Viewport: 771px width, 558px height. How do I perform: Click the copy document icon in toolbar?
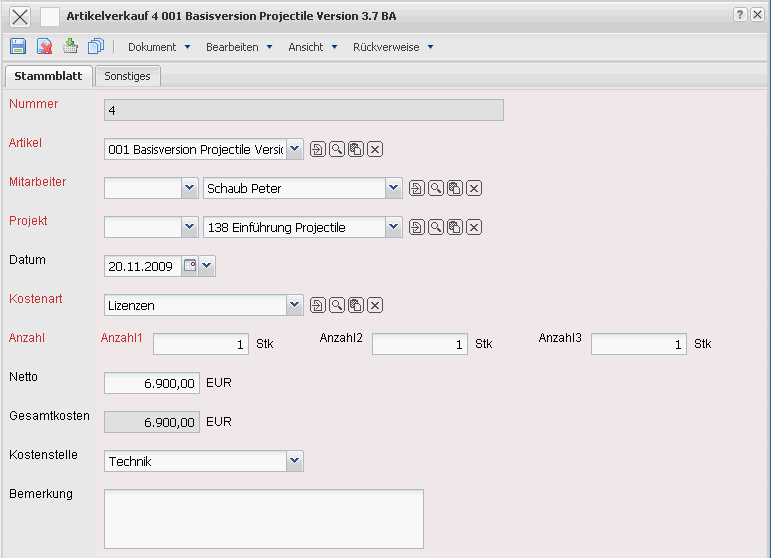96,46
